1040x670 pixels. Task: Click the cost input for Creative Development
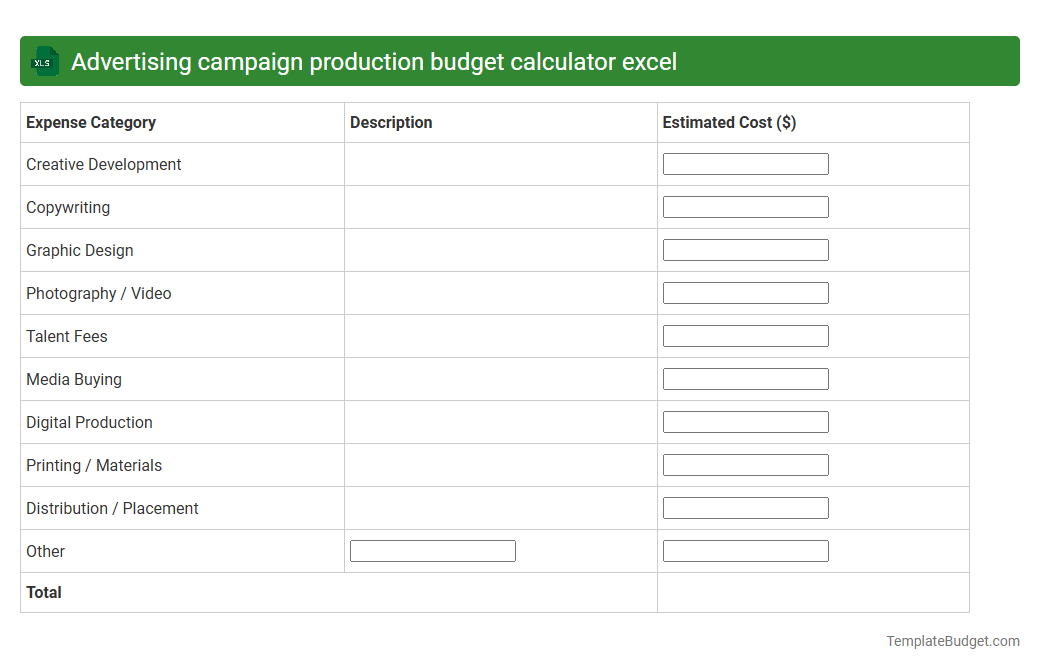coord(745,163)
